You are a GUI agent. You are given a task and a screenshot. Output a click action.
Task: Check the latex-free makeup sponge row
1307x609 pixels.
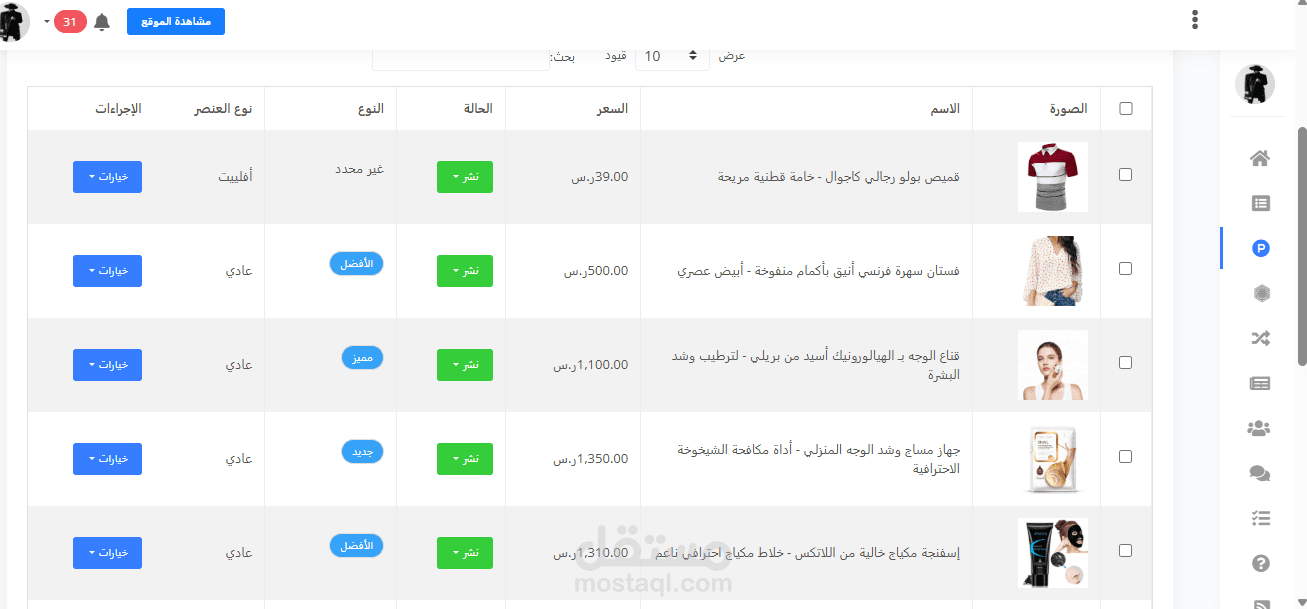pyautogui.click(x=1126, y=551)
